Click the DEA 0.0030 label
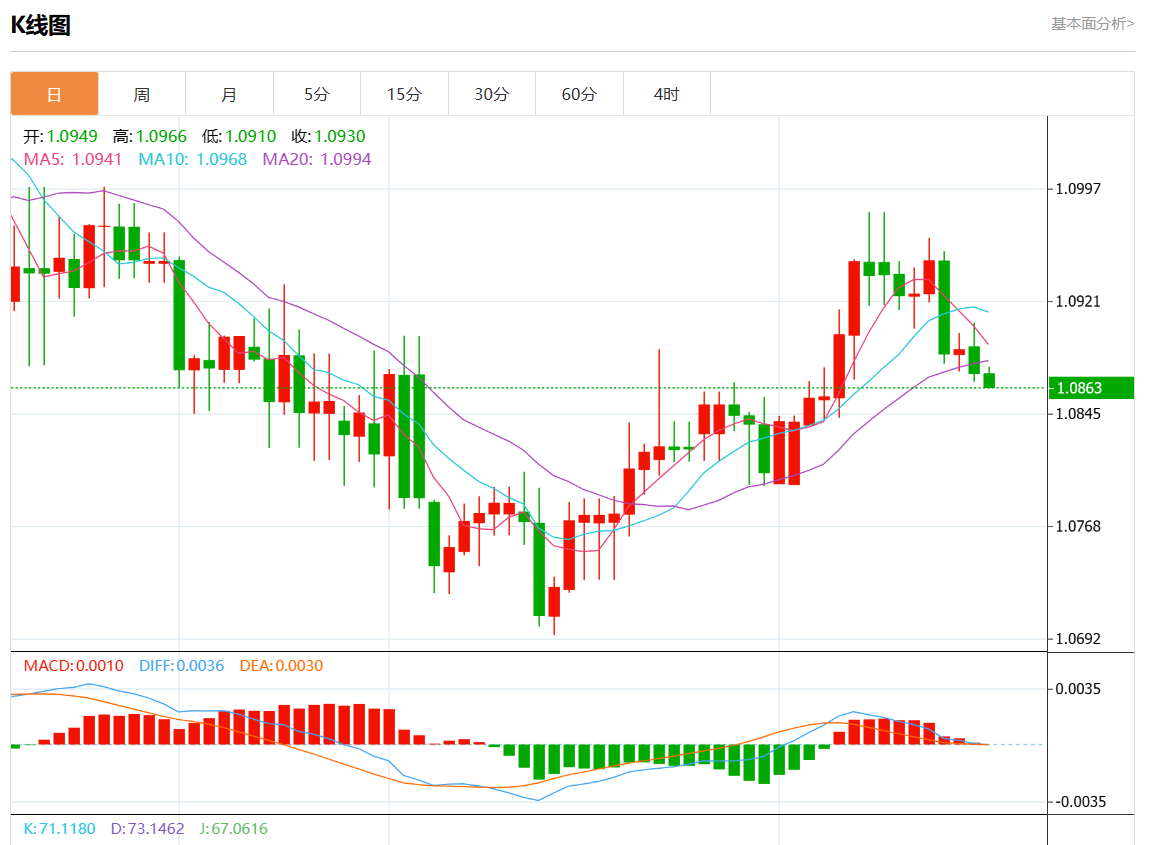This screenshot has height=845, width=1155. (x=281, y=666)
